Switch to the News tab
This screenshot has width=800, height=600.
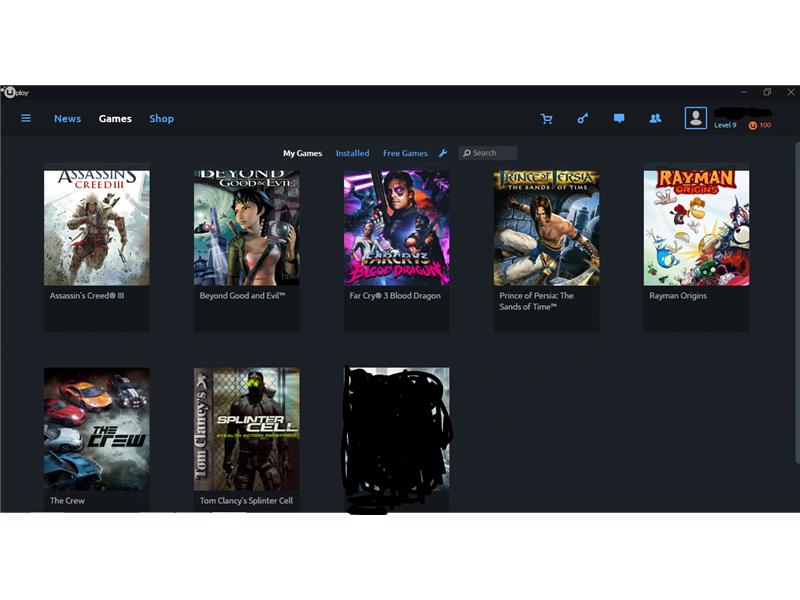(x=67, y=118)
